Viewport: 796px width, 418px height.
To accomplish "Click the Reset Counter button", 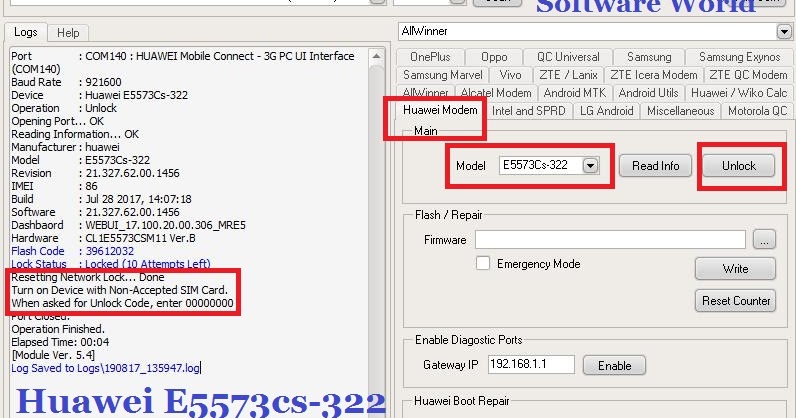I will pos(736,301).
